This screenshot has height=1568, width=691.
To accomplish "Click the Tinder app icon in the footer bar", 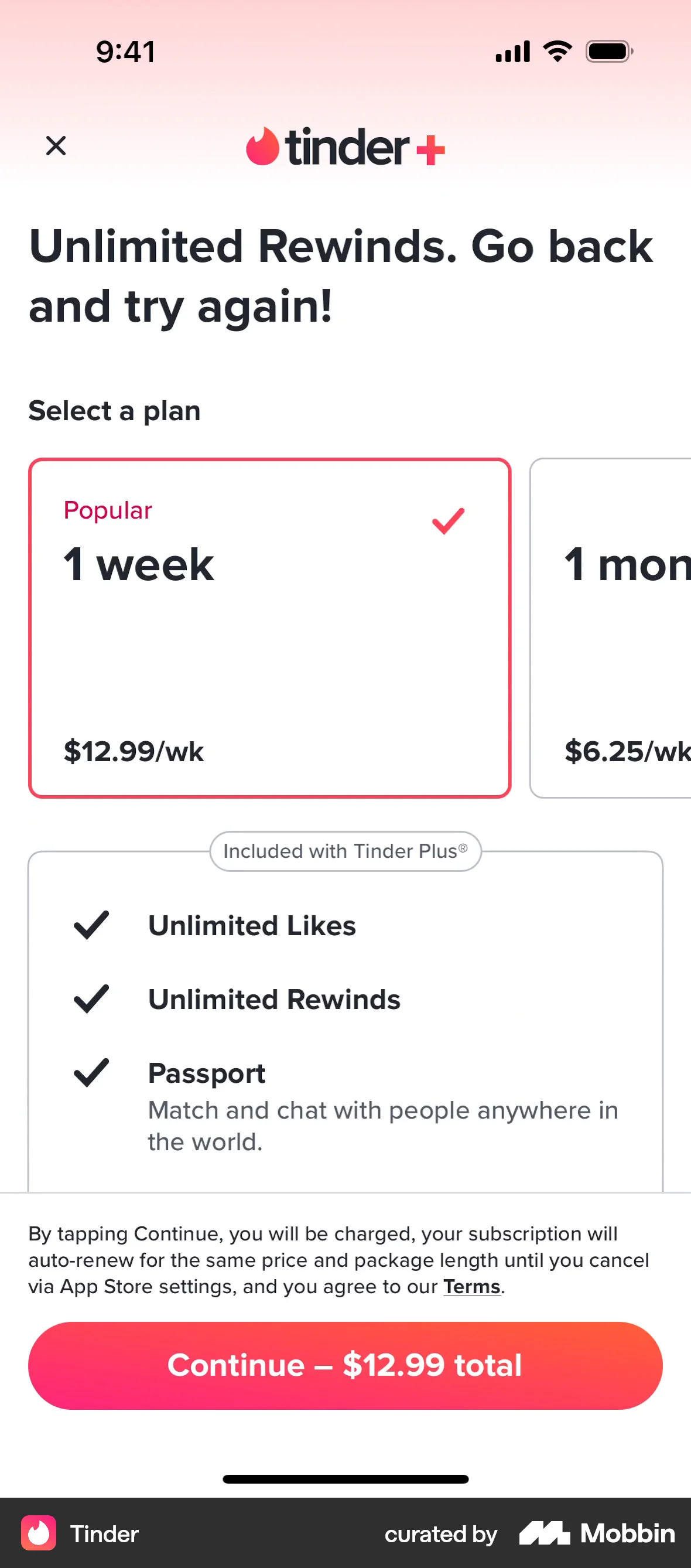I will click(x=38, y=1535).
